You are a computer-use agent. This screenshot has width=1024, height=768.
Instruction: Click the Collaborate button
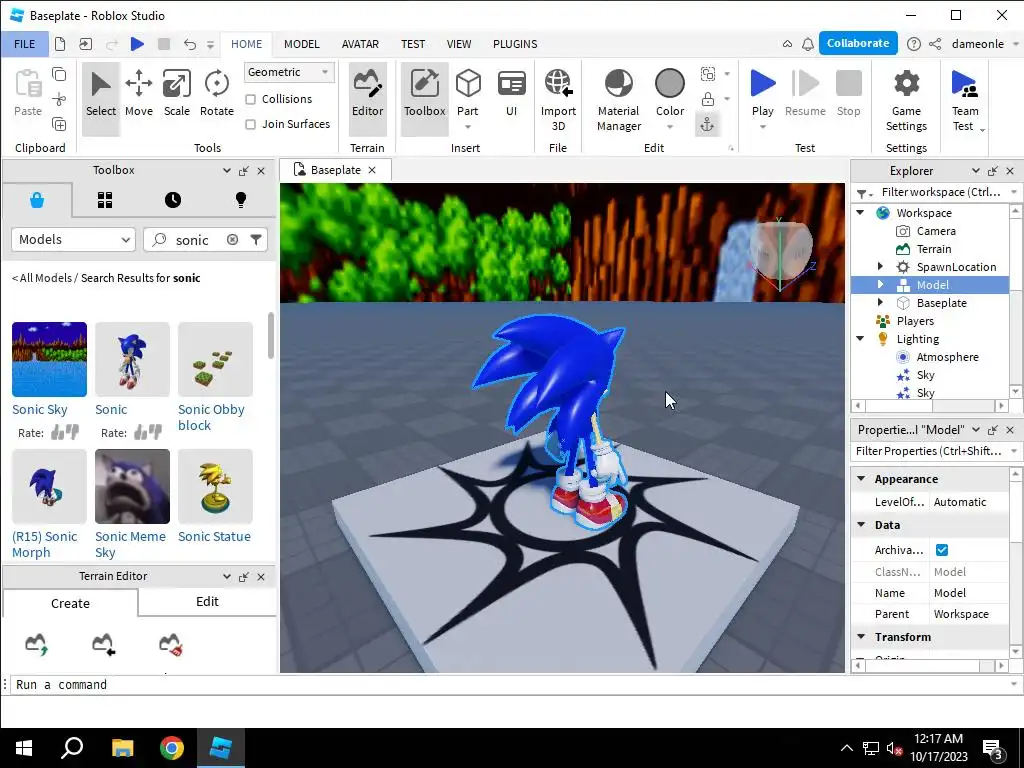857,43
